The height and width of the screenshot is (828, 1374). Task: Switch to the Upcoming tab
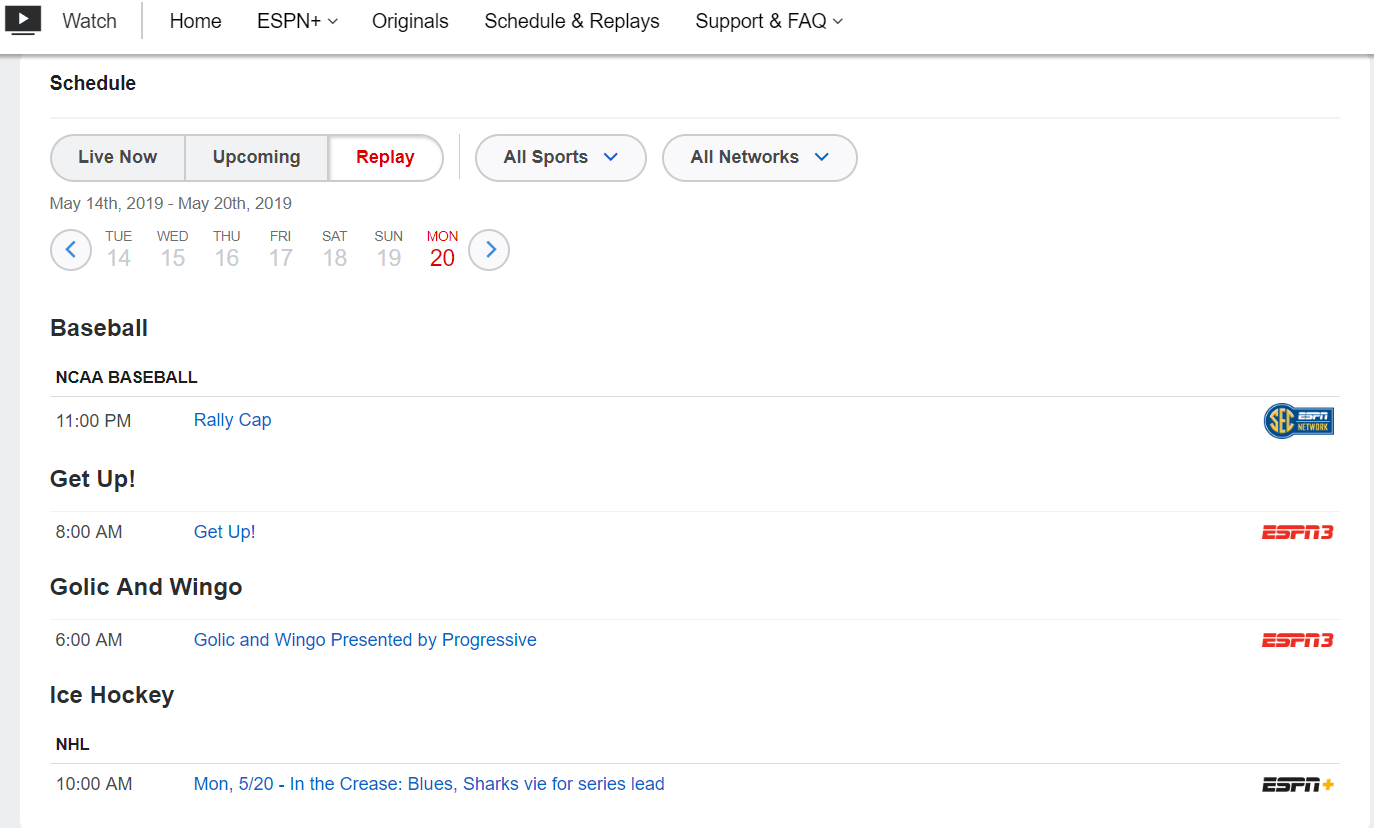pos(257,158)
